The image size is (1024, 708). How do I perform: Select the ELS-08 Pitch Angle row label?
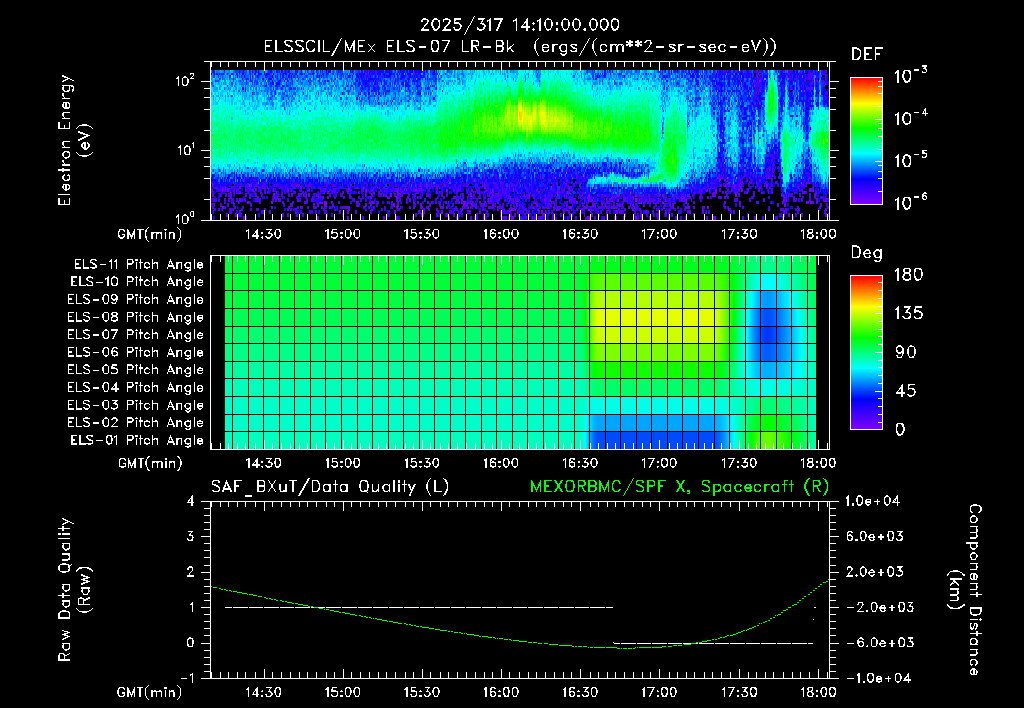[136, 317]
